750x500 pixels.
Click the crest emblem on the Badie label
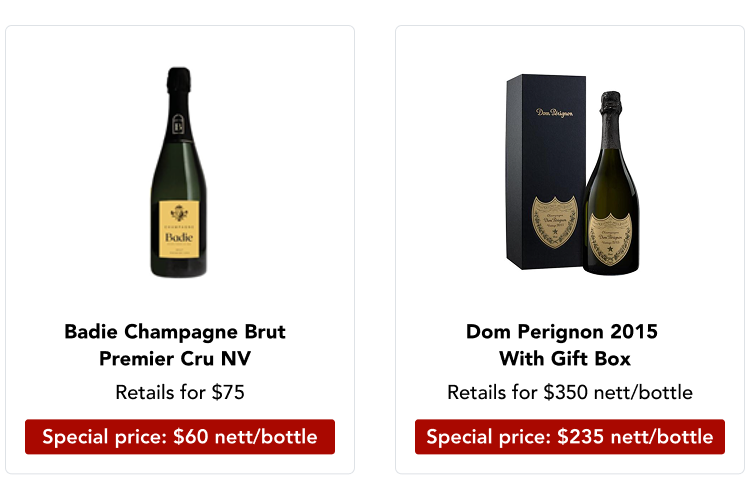click(x=180, y=215)
